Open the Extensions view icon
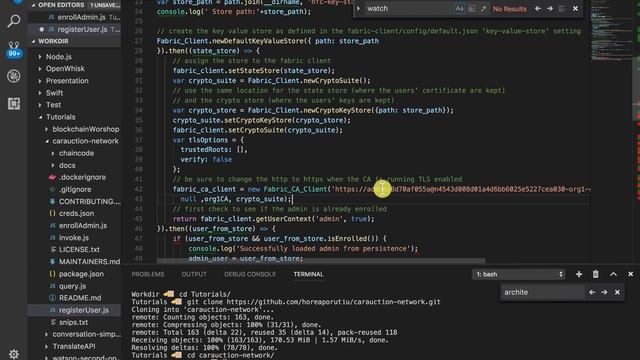 tap(13, 104)
